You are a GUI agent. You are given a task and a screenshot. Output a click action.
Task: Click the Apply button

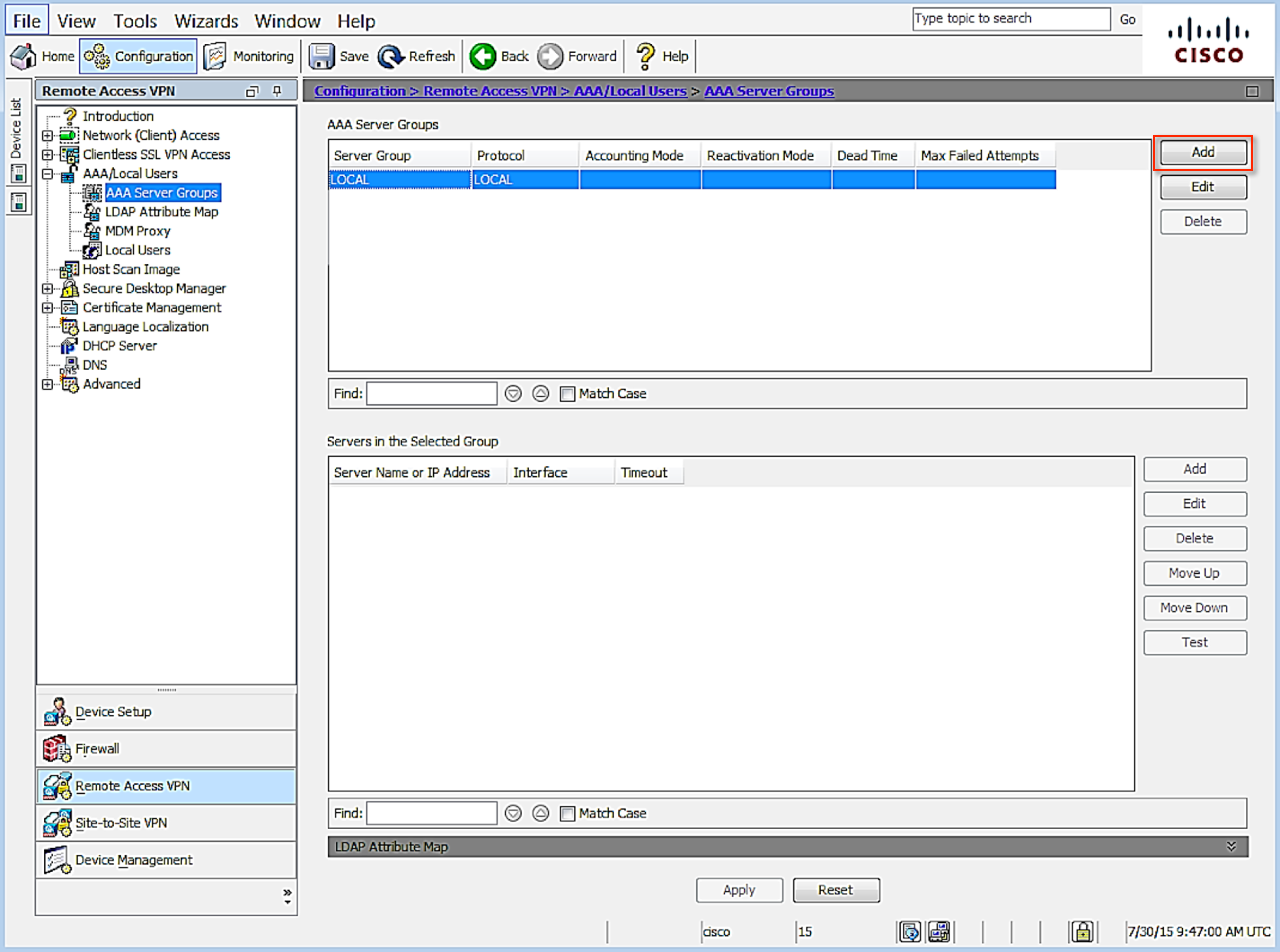point(739,890)
